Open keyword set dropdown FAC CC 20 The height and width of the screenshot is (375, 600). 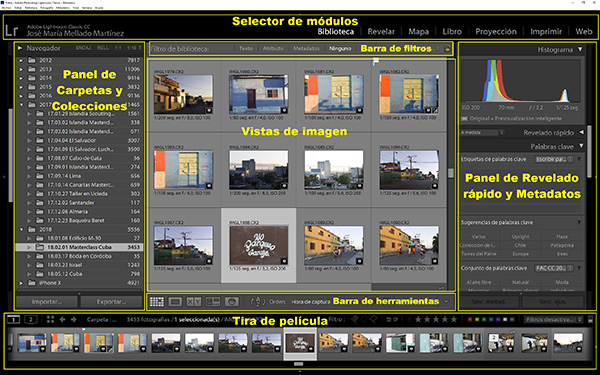point(554,268)
